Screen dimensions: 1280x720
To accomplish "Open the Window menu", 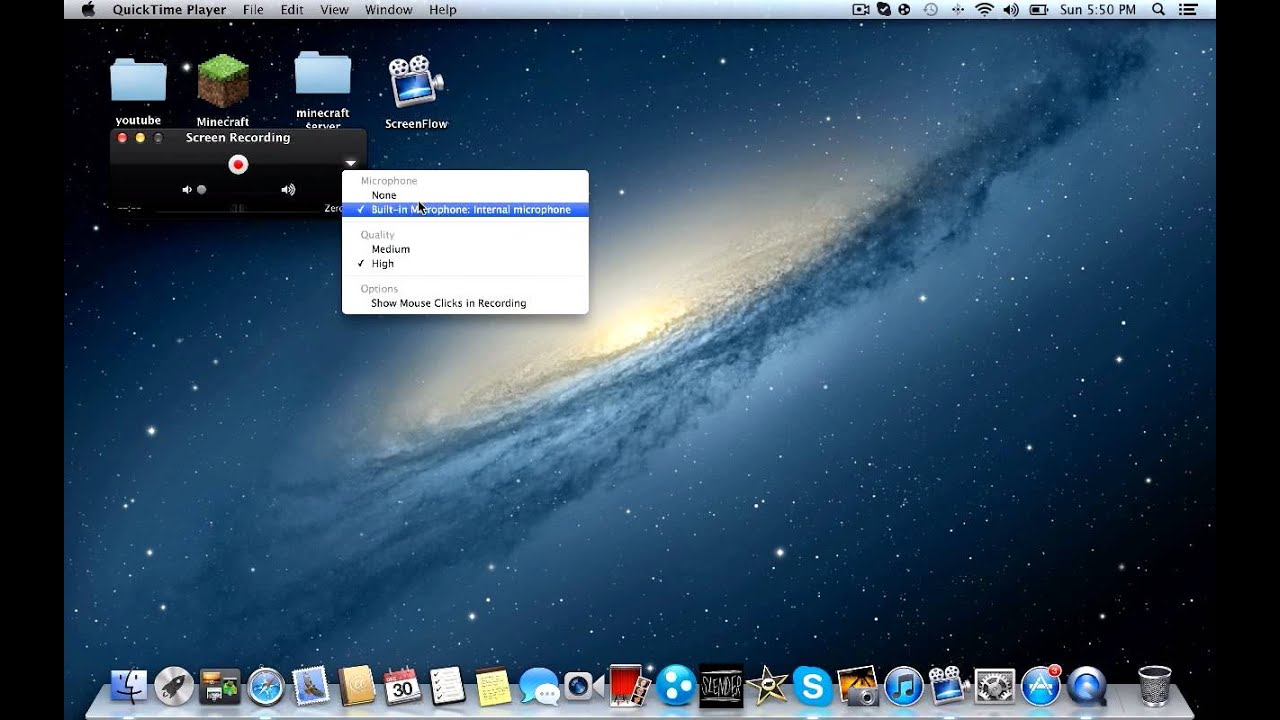I will coord(389,10).
